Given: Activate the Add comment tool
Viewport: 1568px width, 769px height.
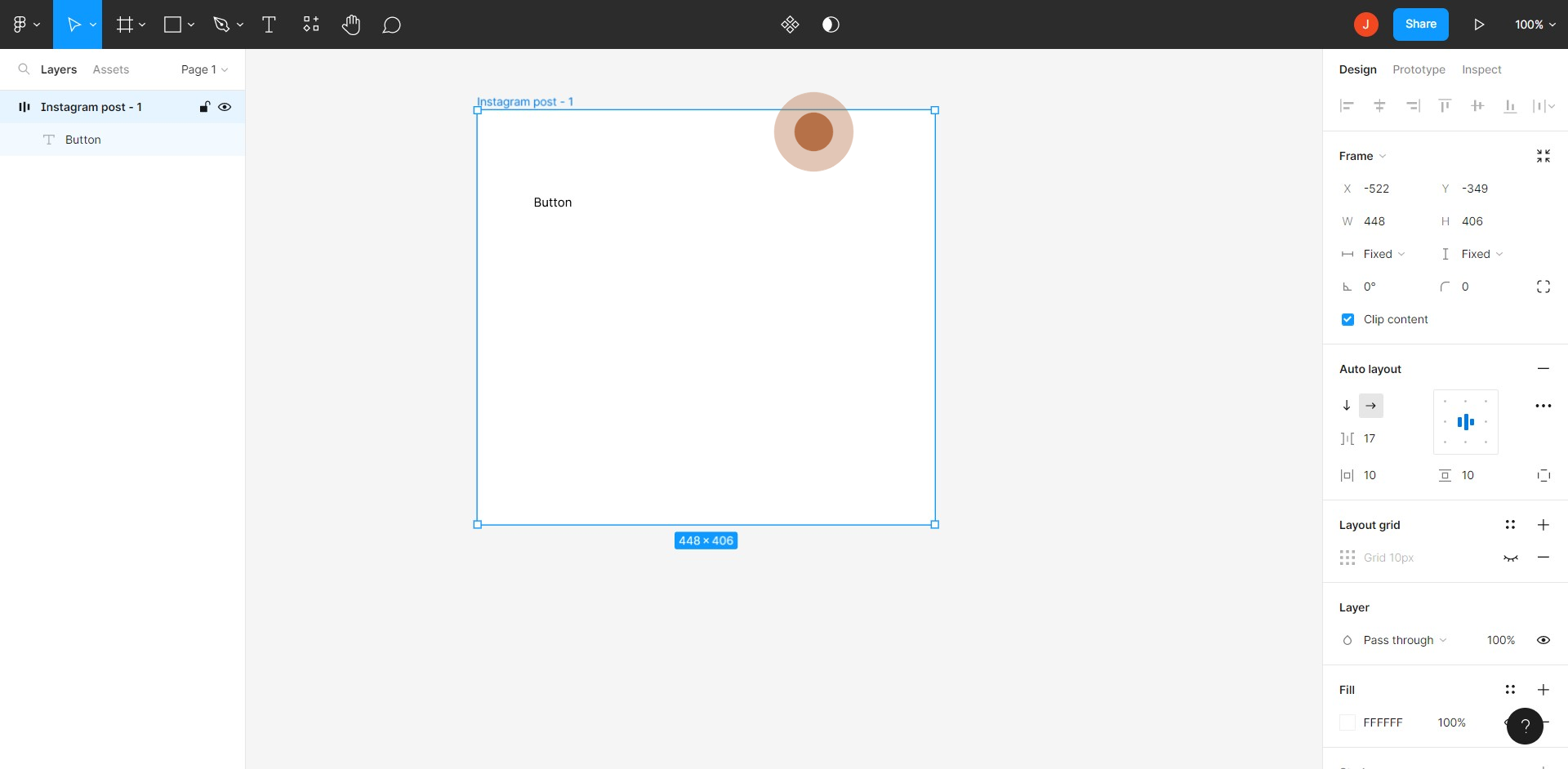Looking at the screenshot, I should 392,24.
